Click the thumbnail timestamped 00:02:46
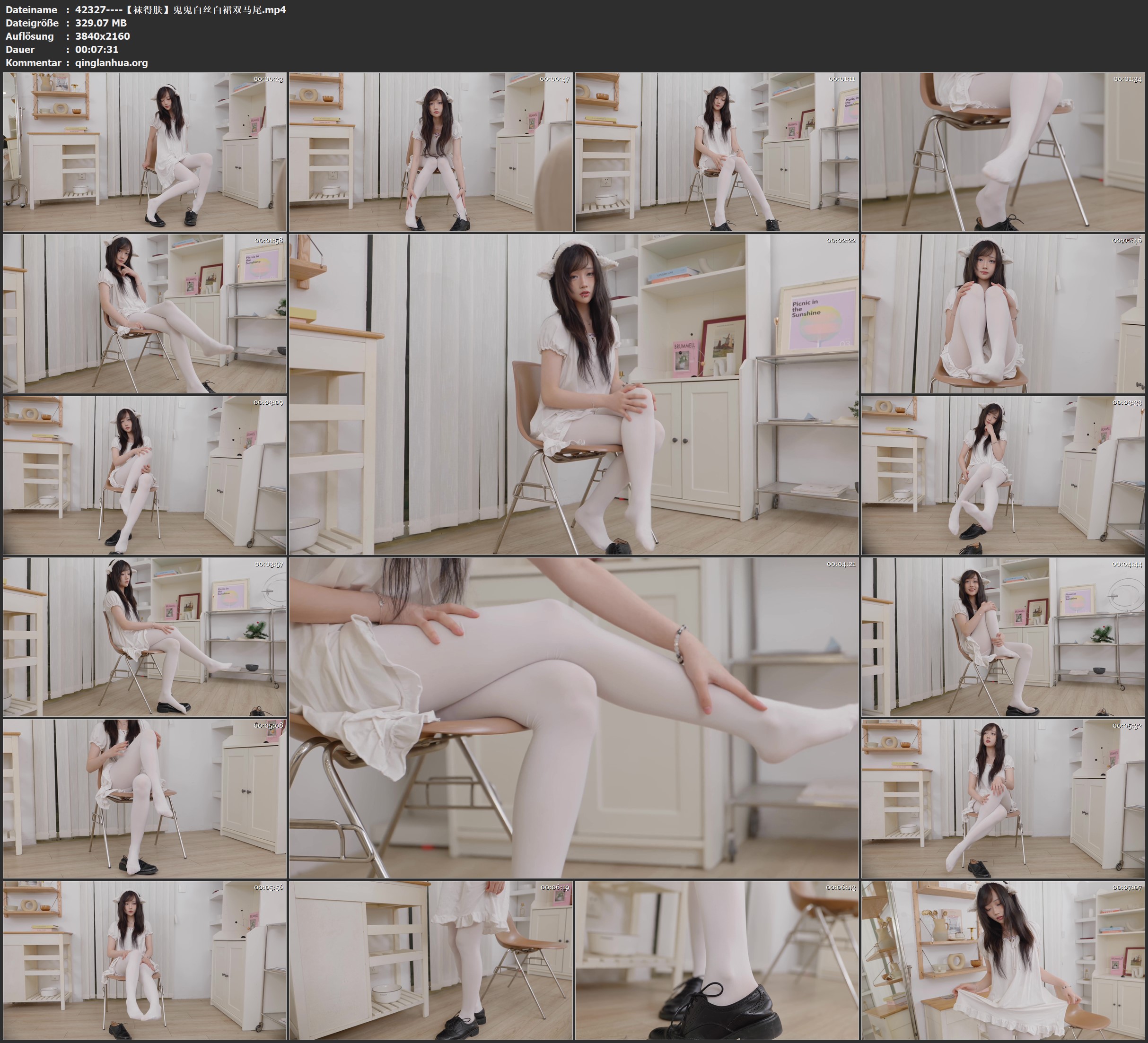This screenshot has width=1148, height=1043. tap(1003, 313)
